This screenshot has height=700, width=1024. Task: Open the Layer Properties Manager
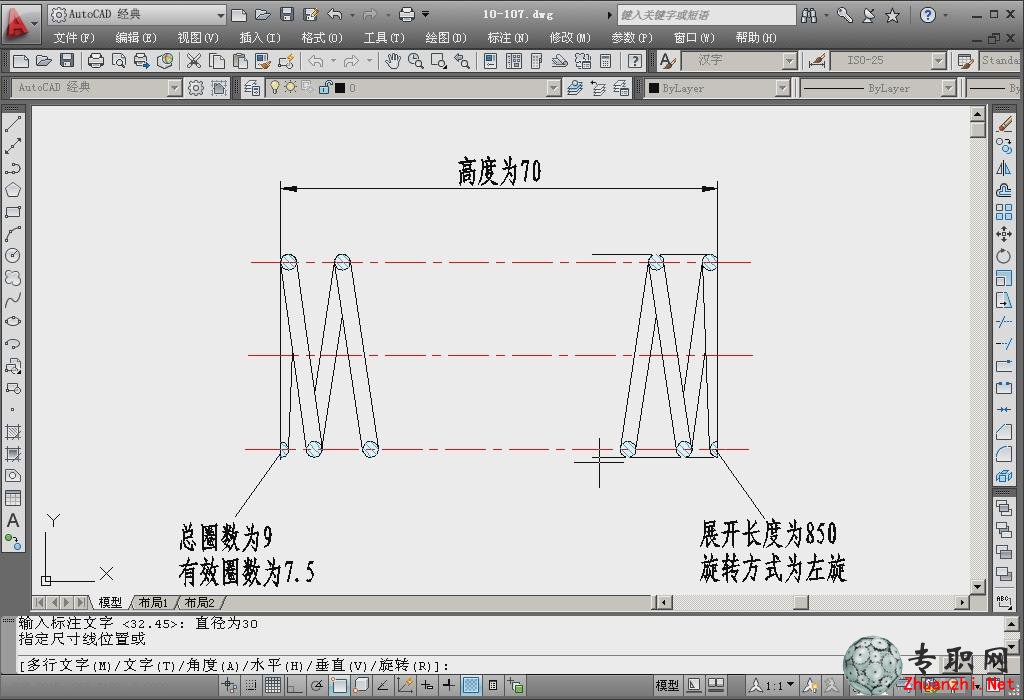pyautogui.click(x=252, y=88)
